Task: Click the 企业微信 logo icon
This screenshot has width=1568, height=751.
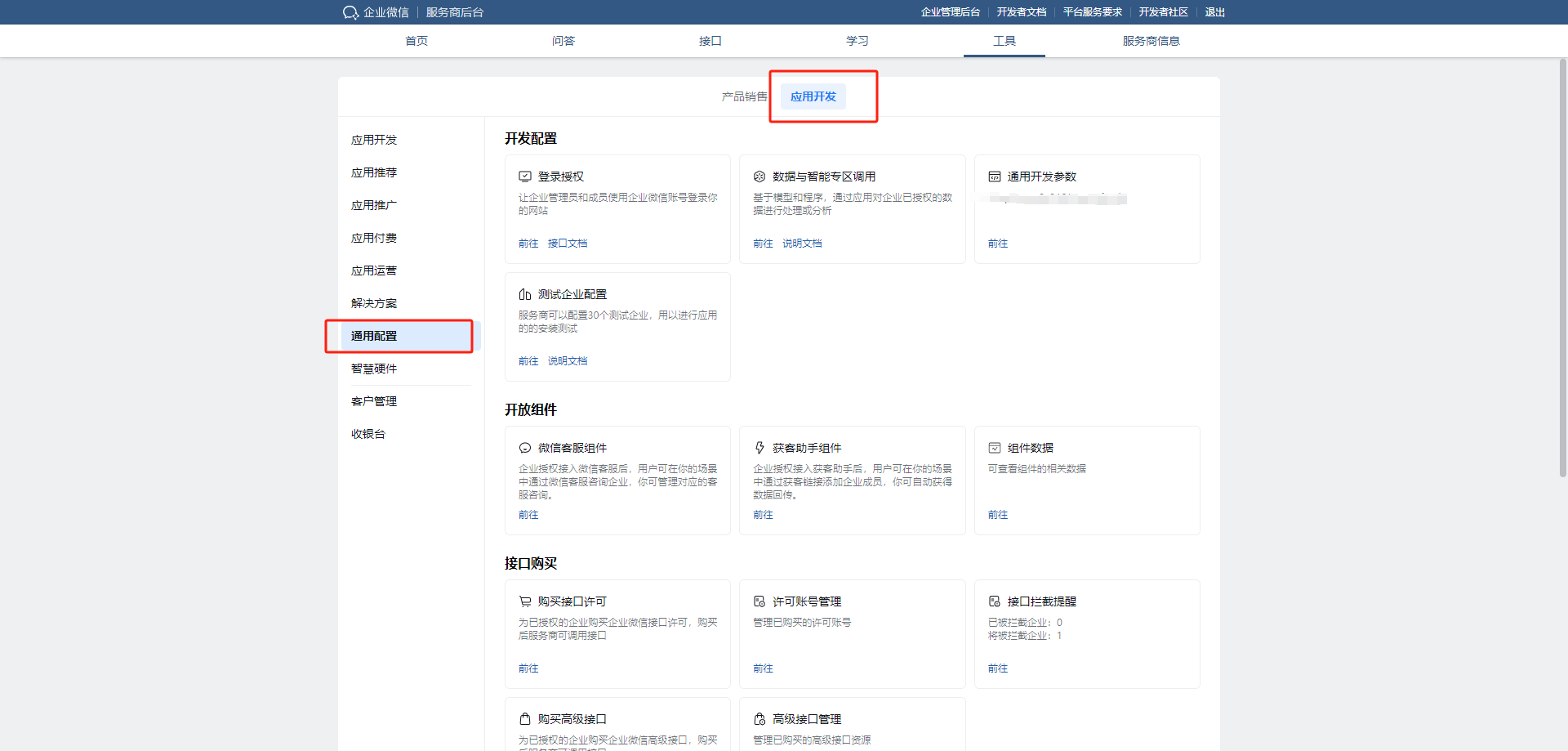Action: pyautogui.click(x=350, y=12)
